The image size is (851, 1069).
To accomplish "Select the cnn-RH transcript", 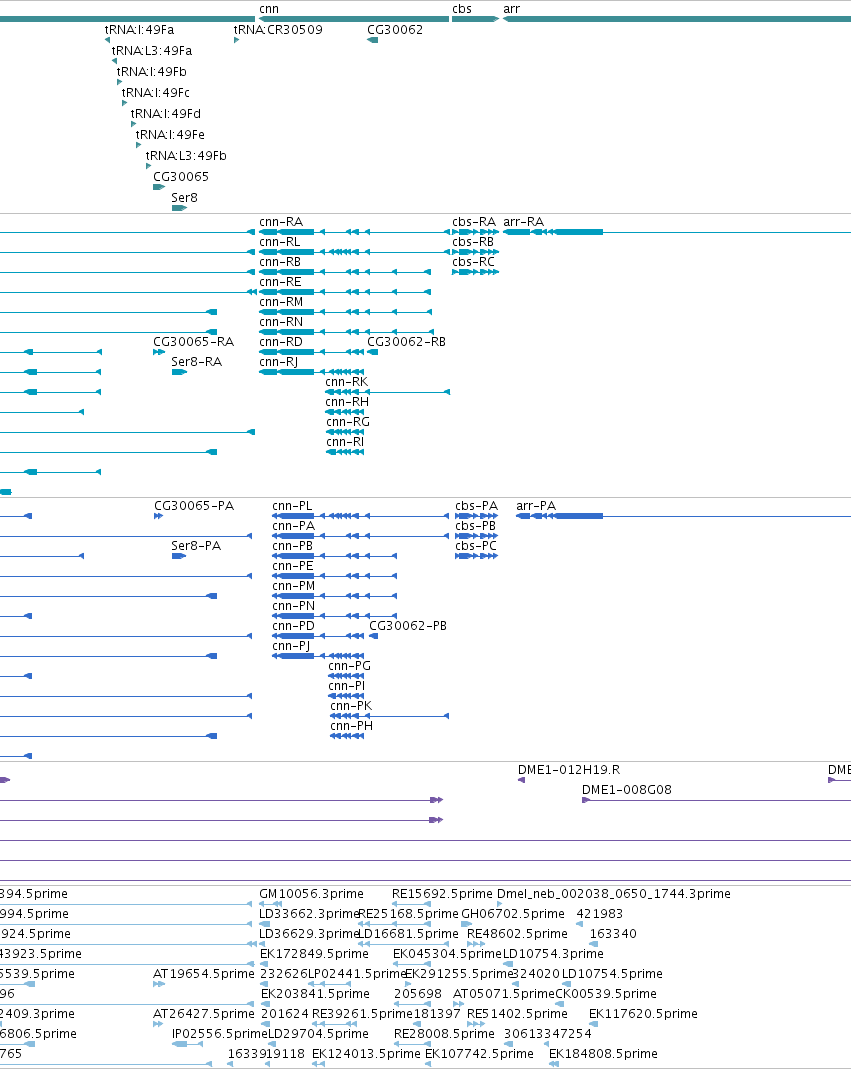I will coord(347,402).
